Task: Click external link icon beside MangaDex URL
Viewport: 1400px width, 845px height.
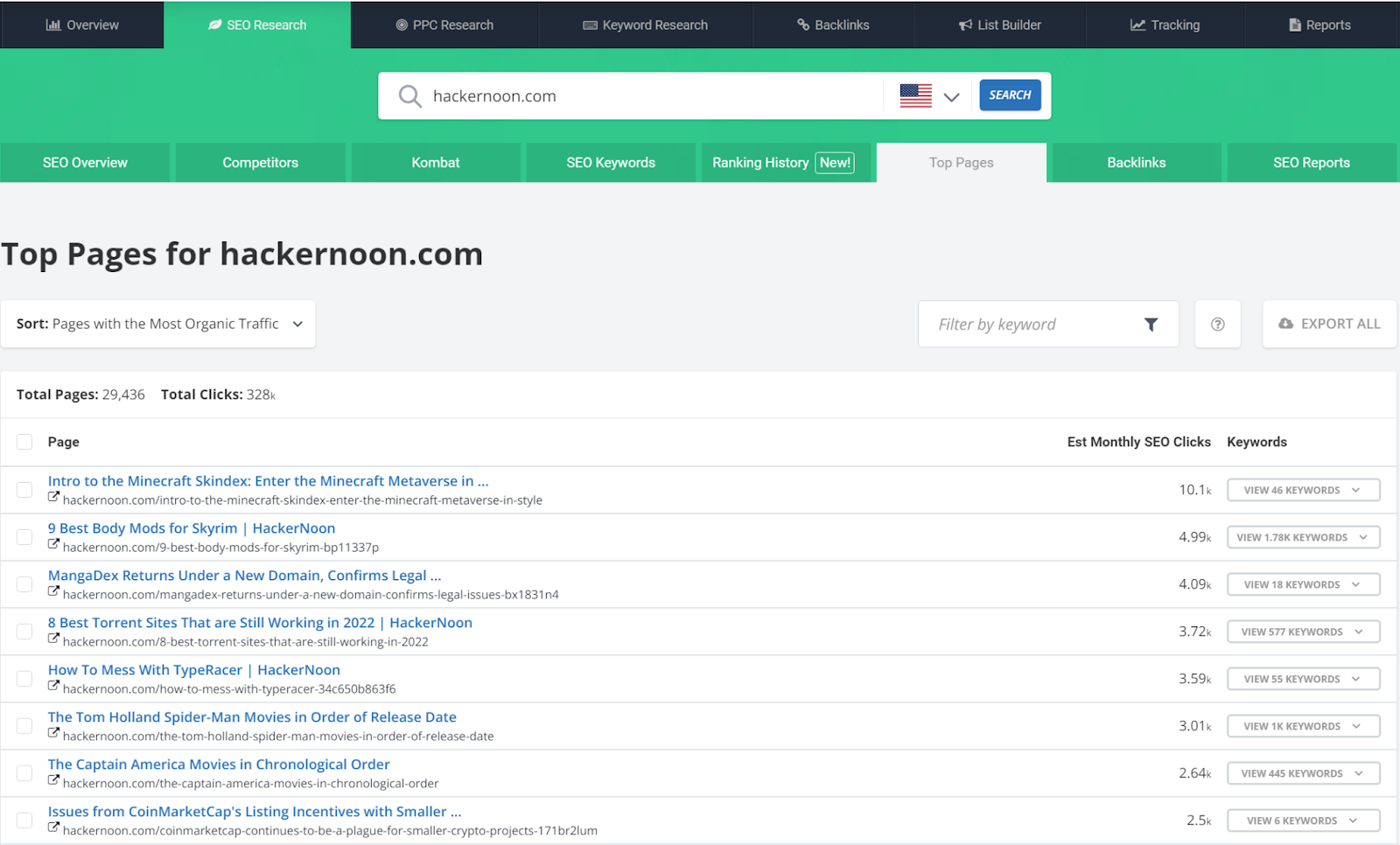Action: (x=53, y=591)
